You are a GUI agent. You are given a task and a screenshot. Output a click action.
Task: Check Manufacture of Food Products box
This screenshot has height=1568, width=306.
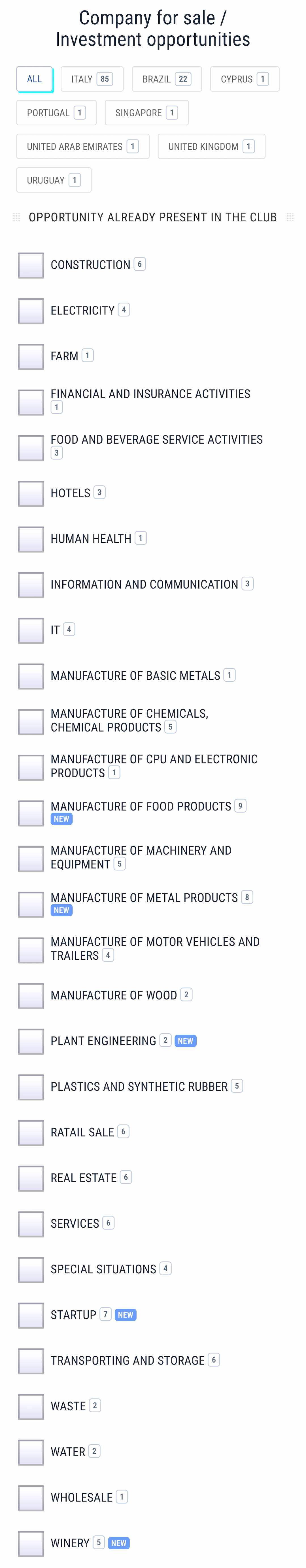[x=31, y=813]
